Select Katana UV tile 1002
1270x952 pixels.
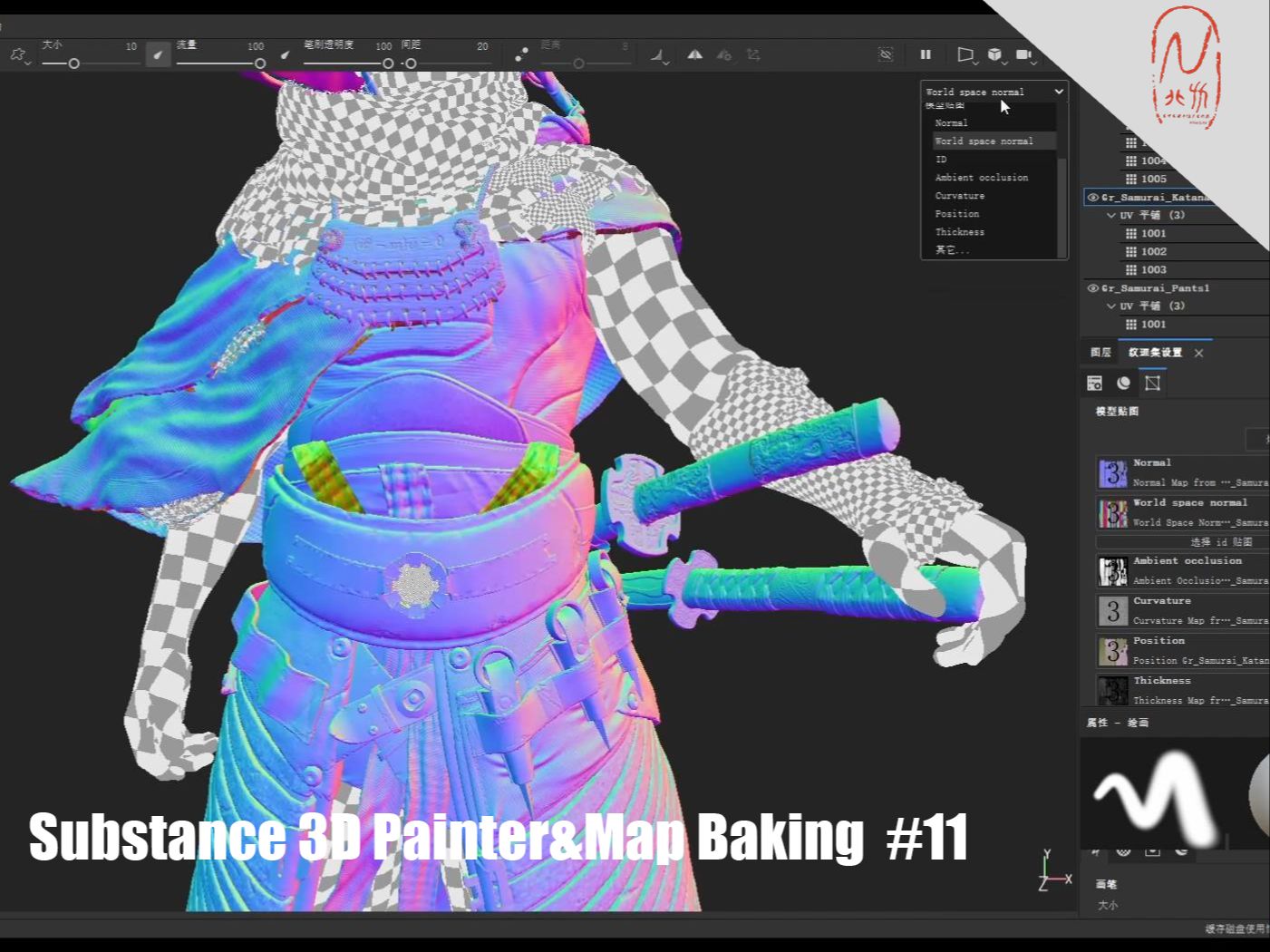click(x=1147, y=251)
